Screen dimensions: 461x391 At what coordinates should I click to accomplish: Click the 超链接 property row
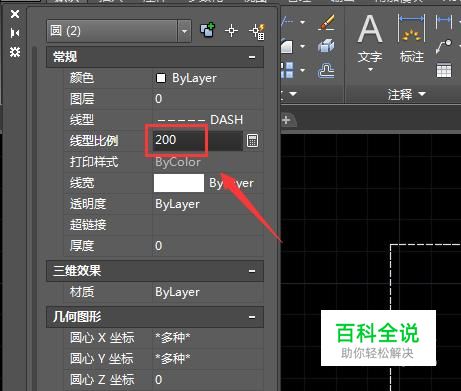[164, 225]
